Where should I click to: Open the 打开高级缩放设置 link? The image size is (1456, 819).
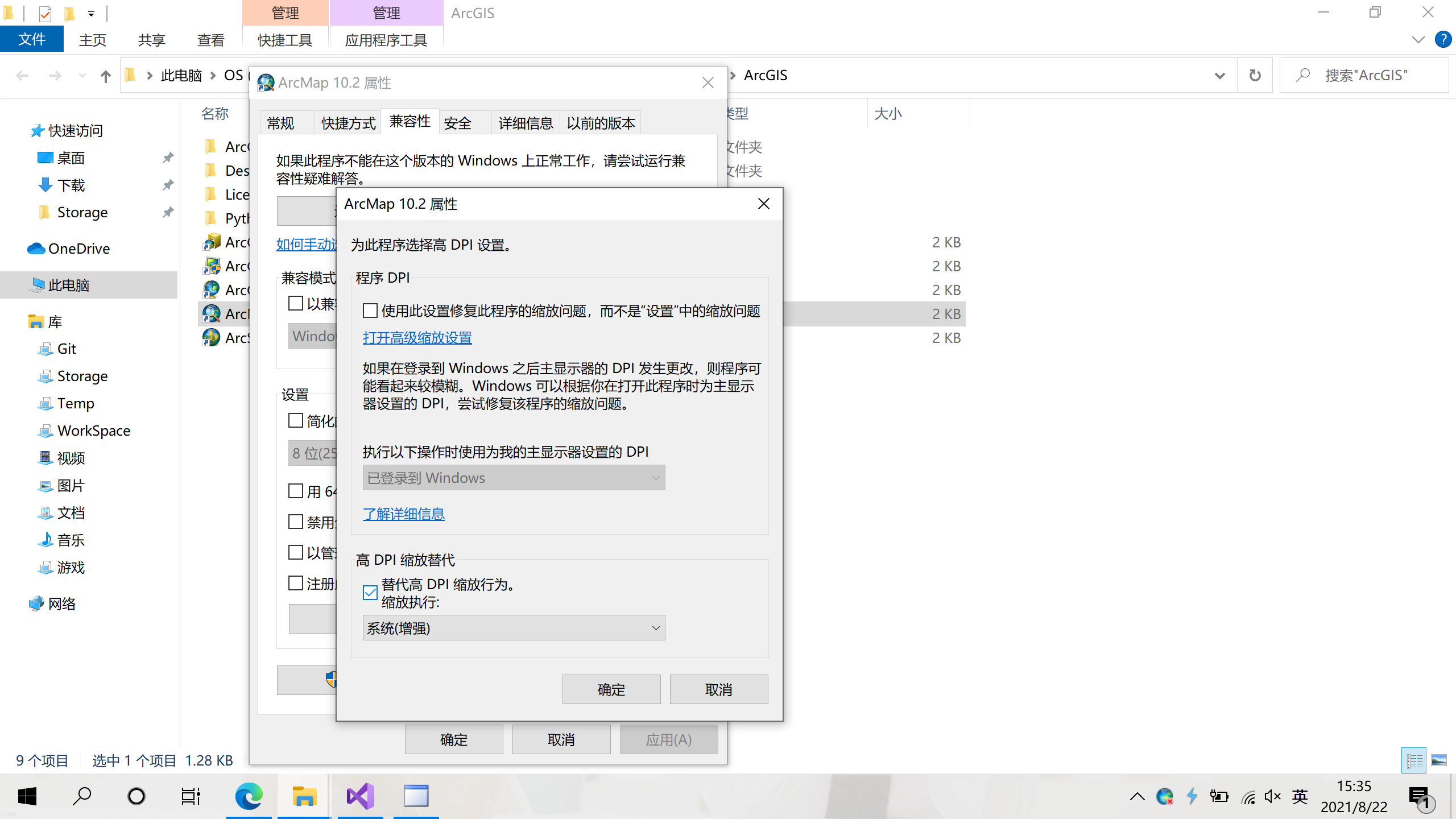click(417, 338)
